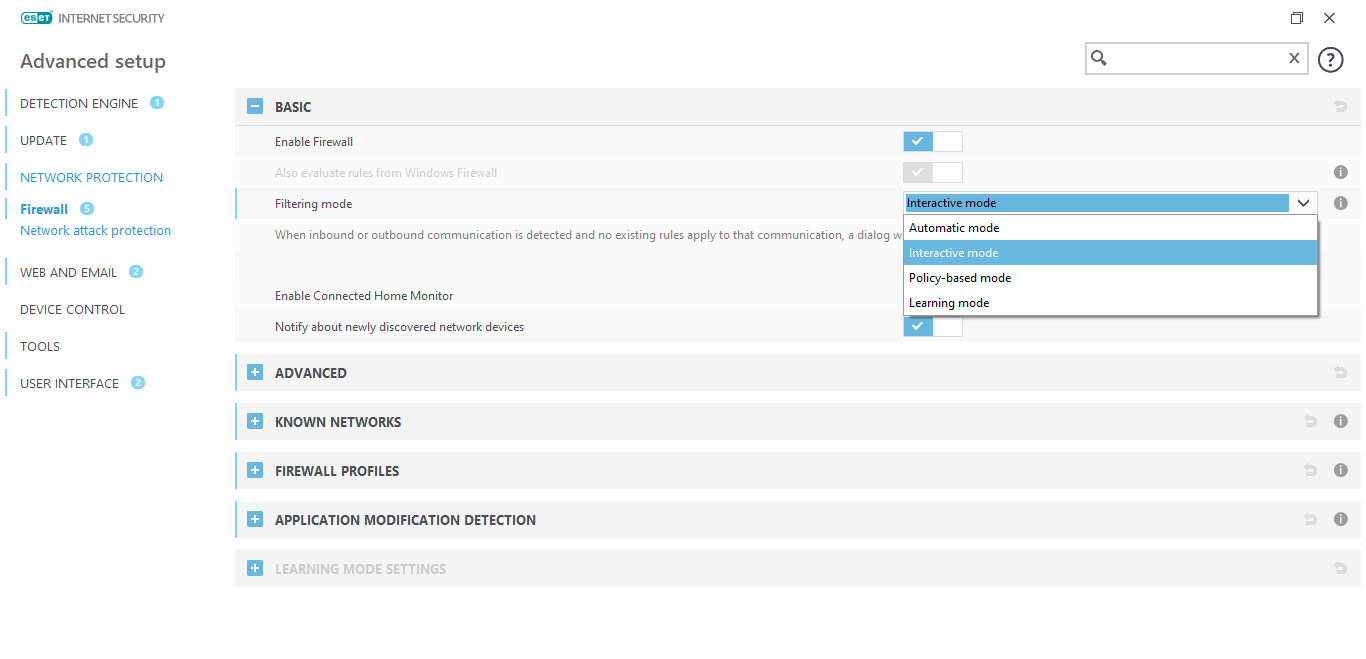Screen dimensions: 1366x659
Task: Click info icon for Known Networks
Action: [x=1341, y=422]
